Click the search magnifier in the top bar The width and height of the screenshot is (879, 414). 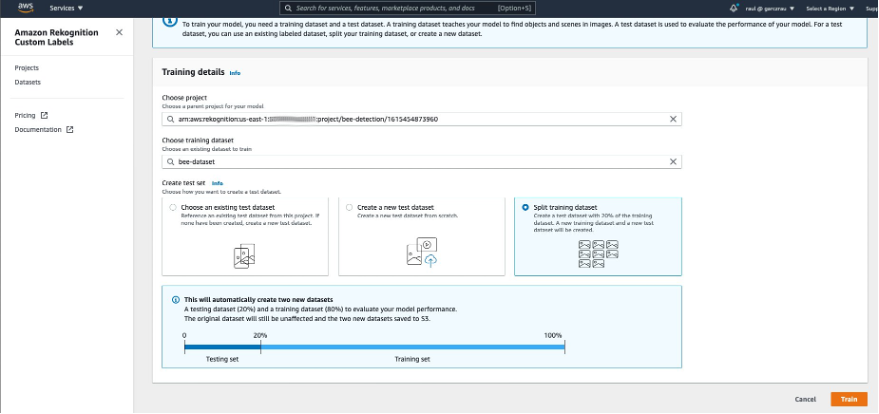click(288, 8)
